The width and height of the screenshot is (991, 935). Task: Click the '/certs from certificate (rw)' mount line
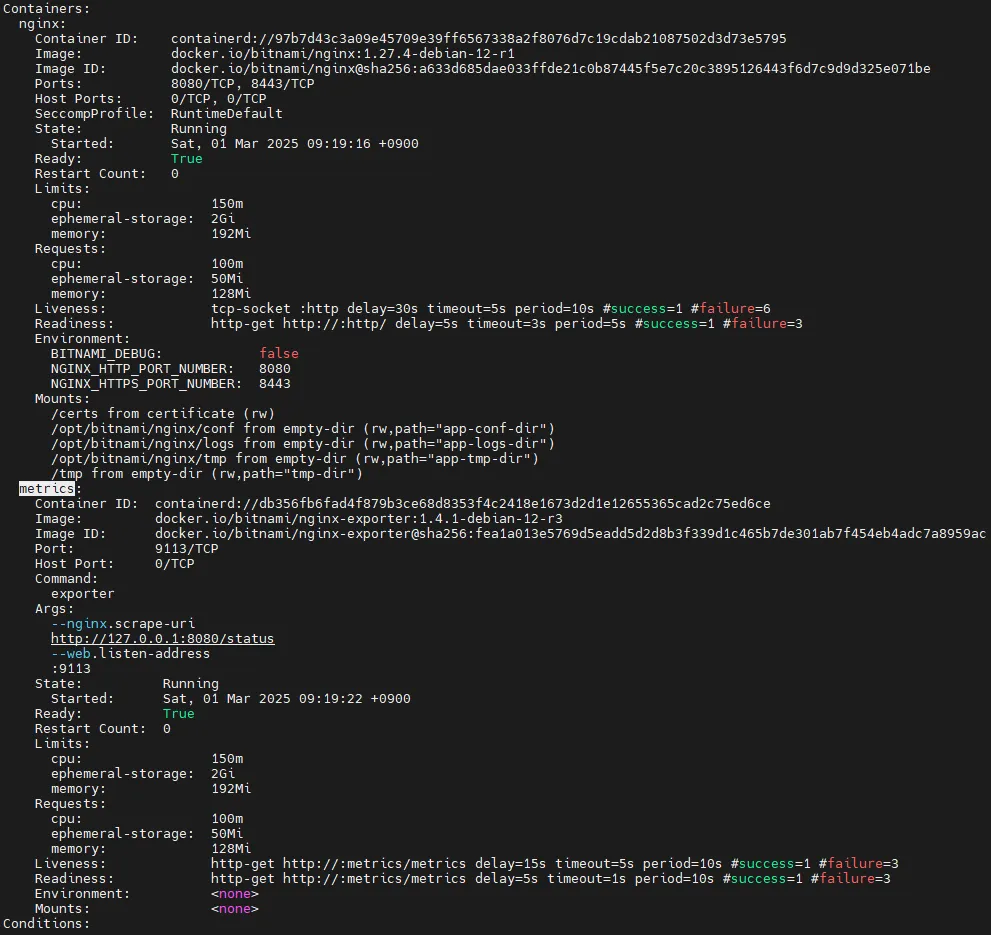163,413
